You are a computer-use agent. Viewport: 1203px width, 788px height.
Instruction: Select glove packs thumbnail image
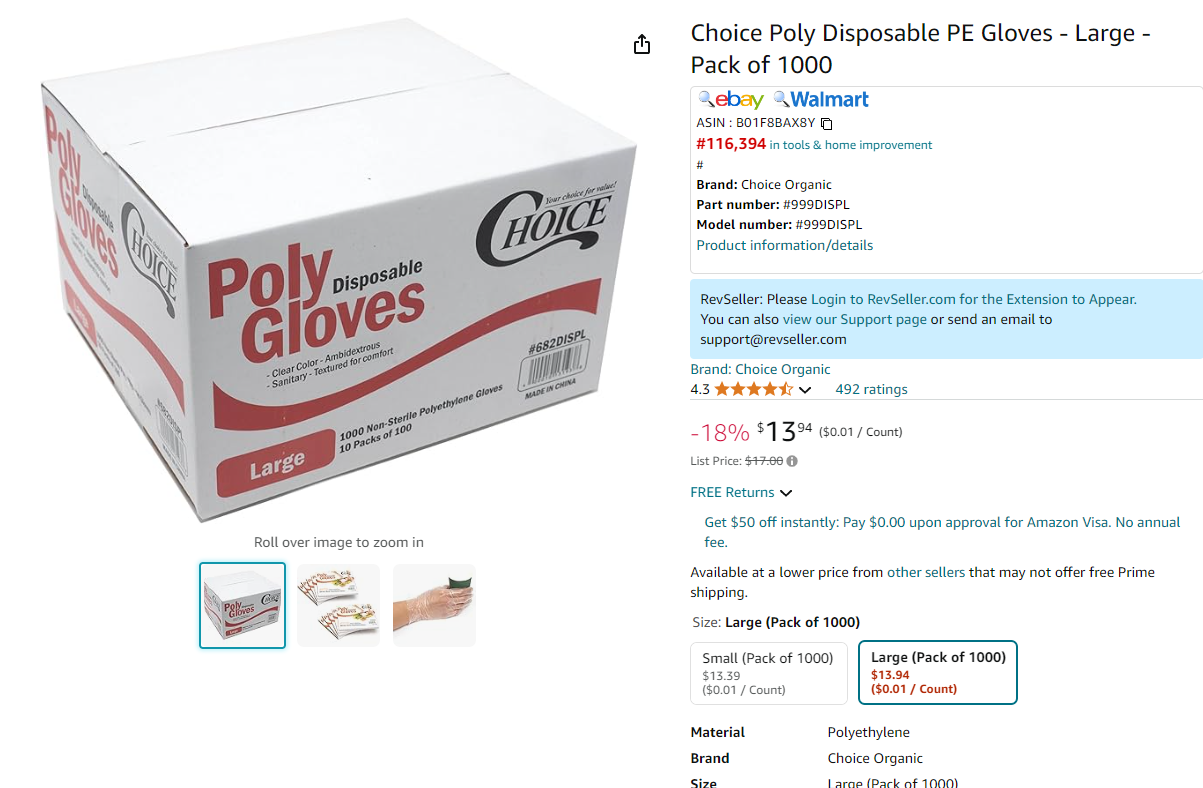pyautogui.click(x=338, y=605)
